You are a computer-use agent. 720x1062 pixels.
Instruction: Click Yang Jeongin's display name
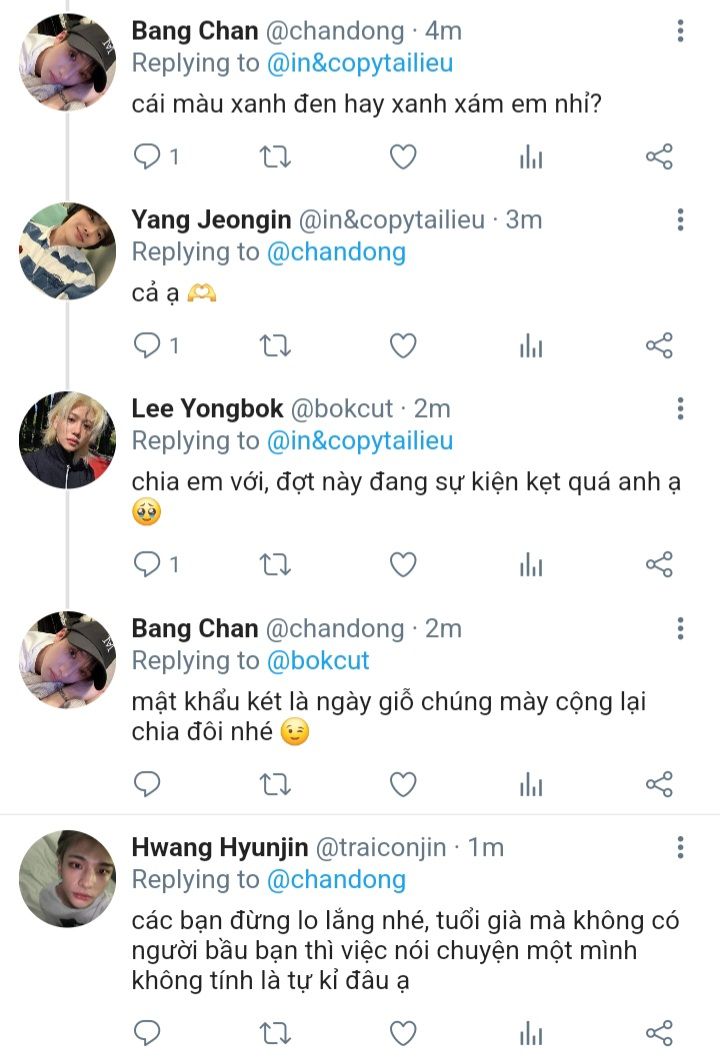211,219
